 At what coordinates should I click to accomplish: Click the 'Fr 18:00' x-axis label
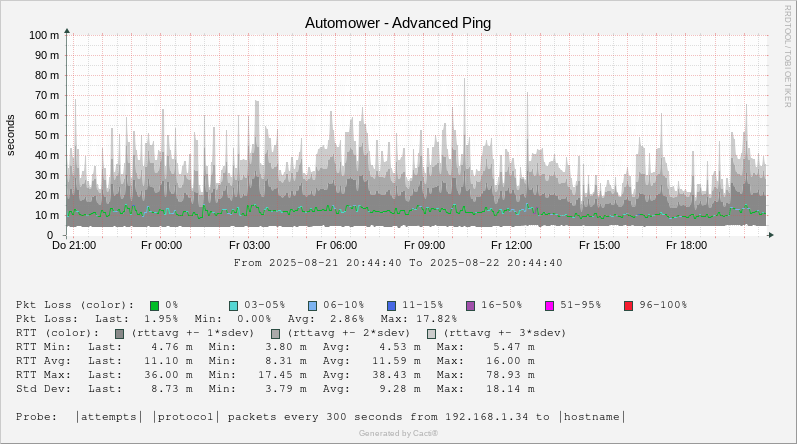pos(687,245)
